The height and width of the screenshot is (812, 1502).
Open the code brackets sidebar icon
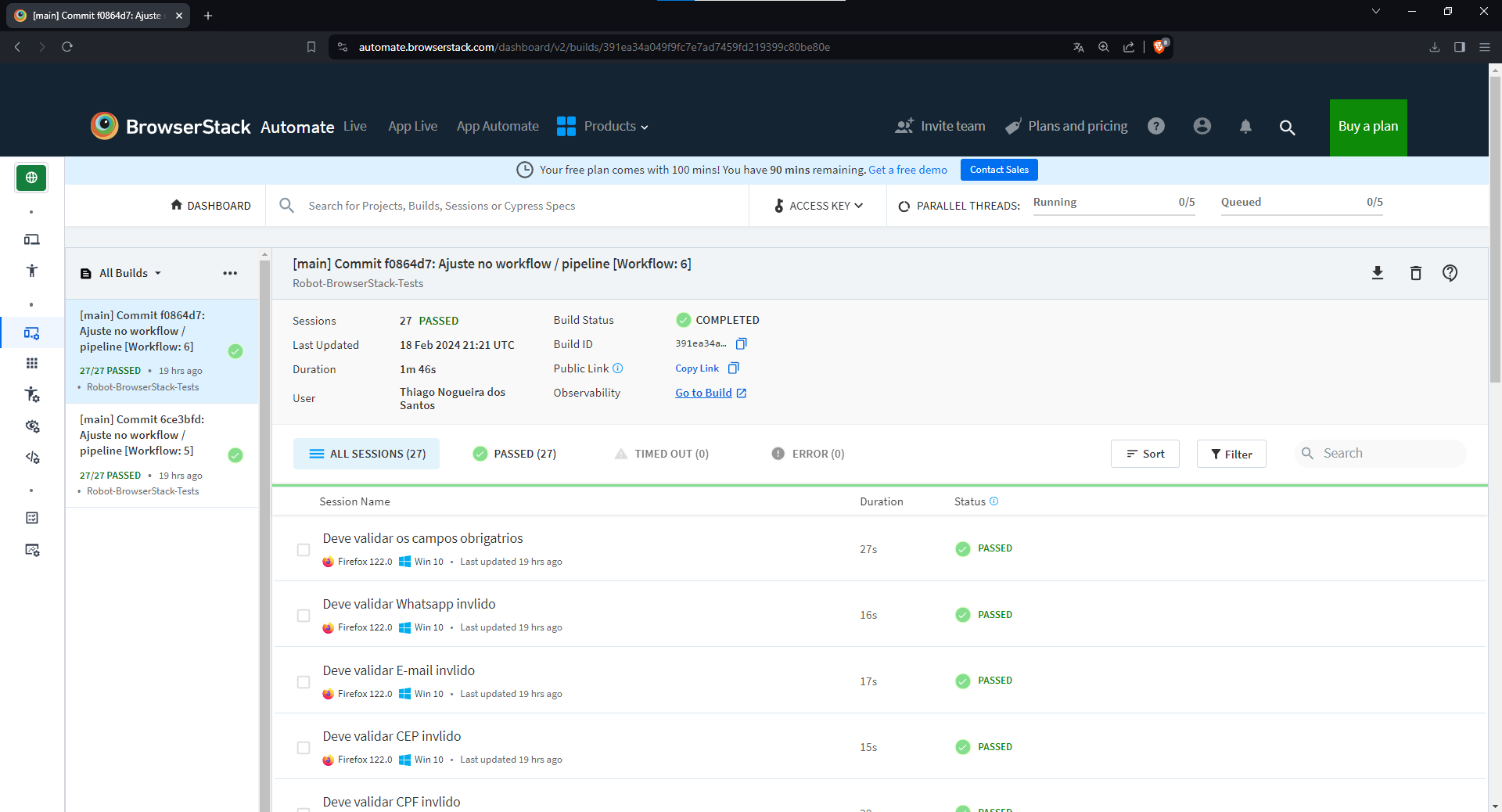[31, 457]
